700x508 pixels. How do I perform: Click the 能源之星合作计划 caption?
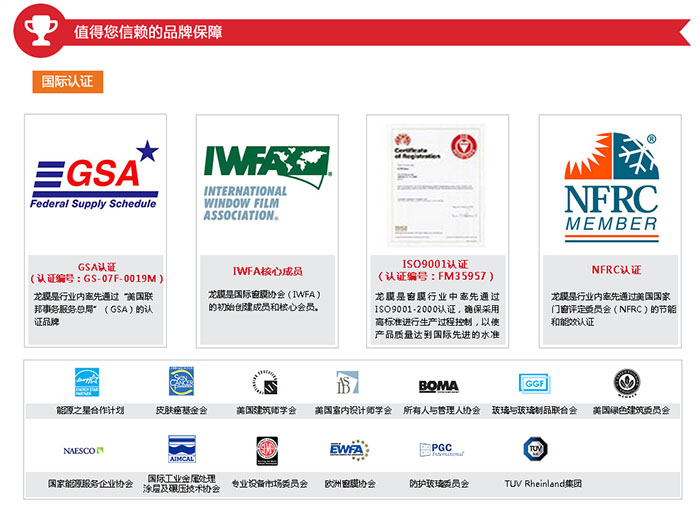pyautogui.click(x=90, y=410)
